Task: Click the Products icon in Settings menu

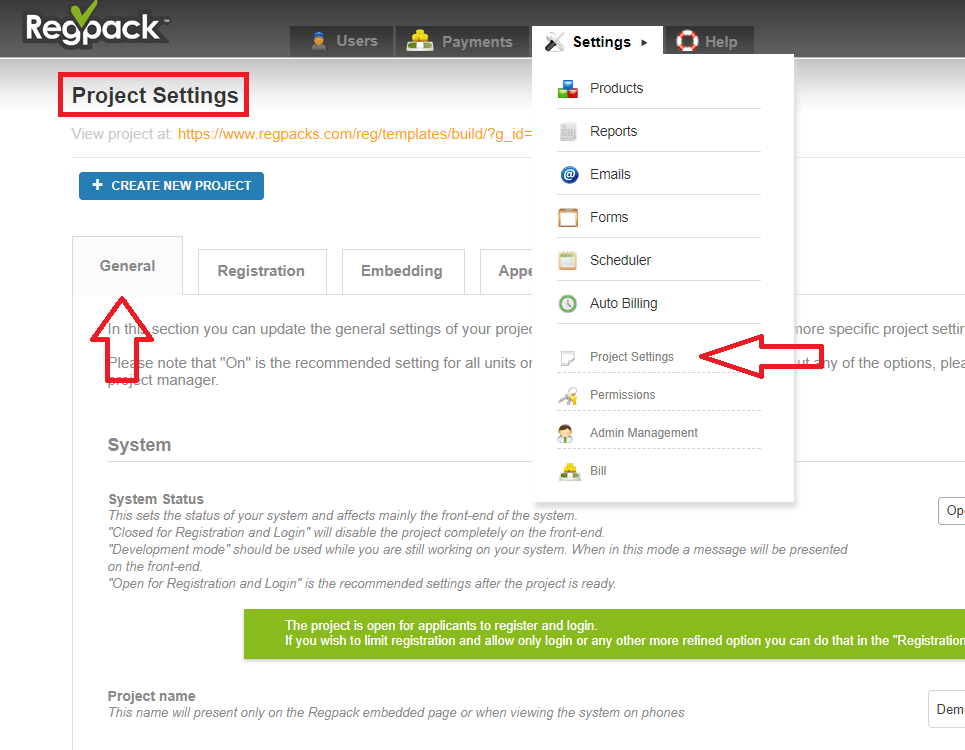Action: [x=568, y=89]
